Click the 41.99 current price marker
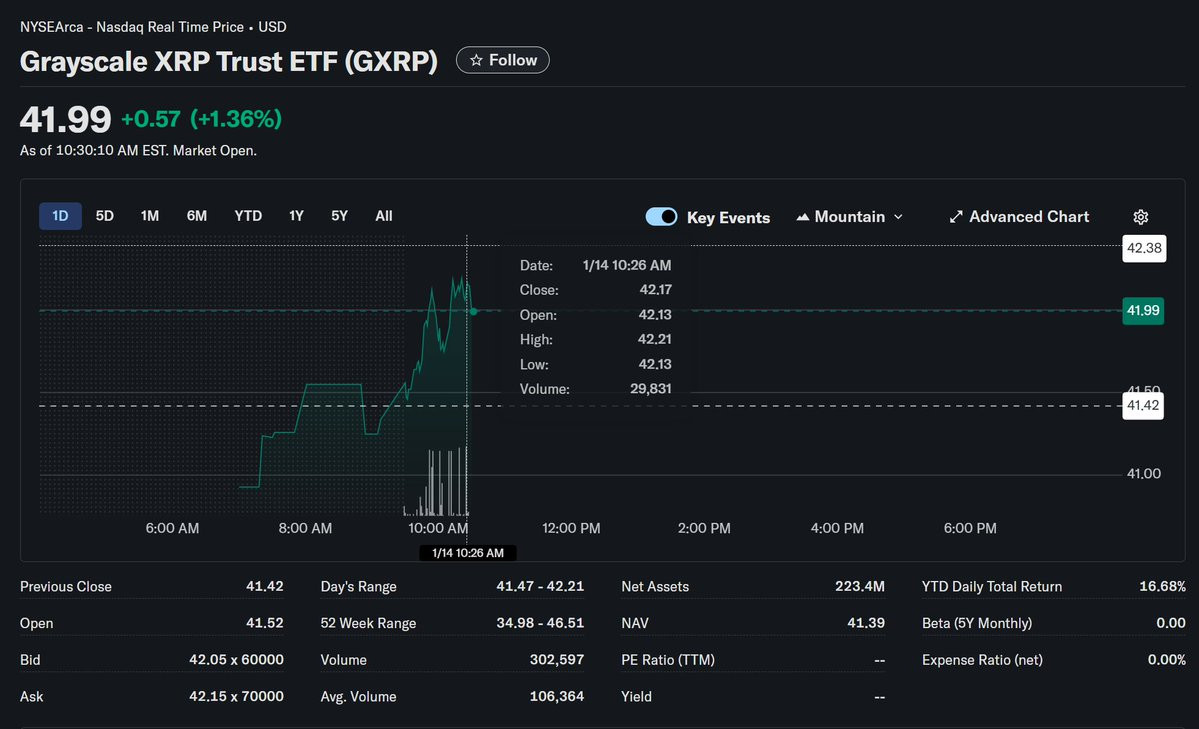 (x=1142, y=311)
